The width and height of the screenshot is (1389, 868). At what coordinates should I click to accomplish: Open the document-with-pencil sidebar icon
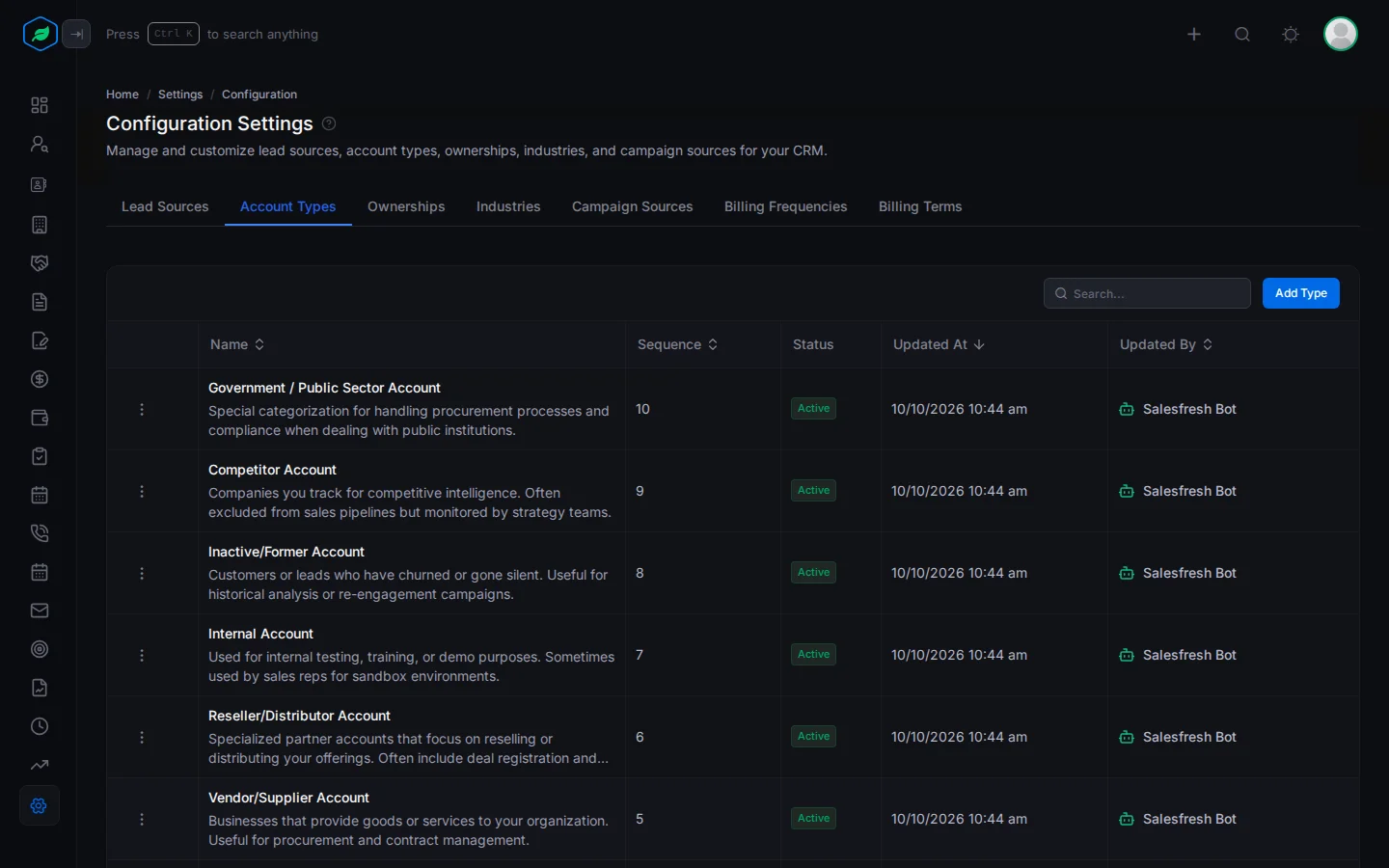point(40,340)
